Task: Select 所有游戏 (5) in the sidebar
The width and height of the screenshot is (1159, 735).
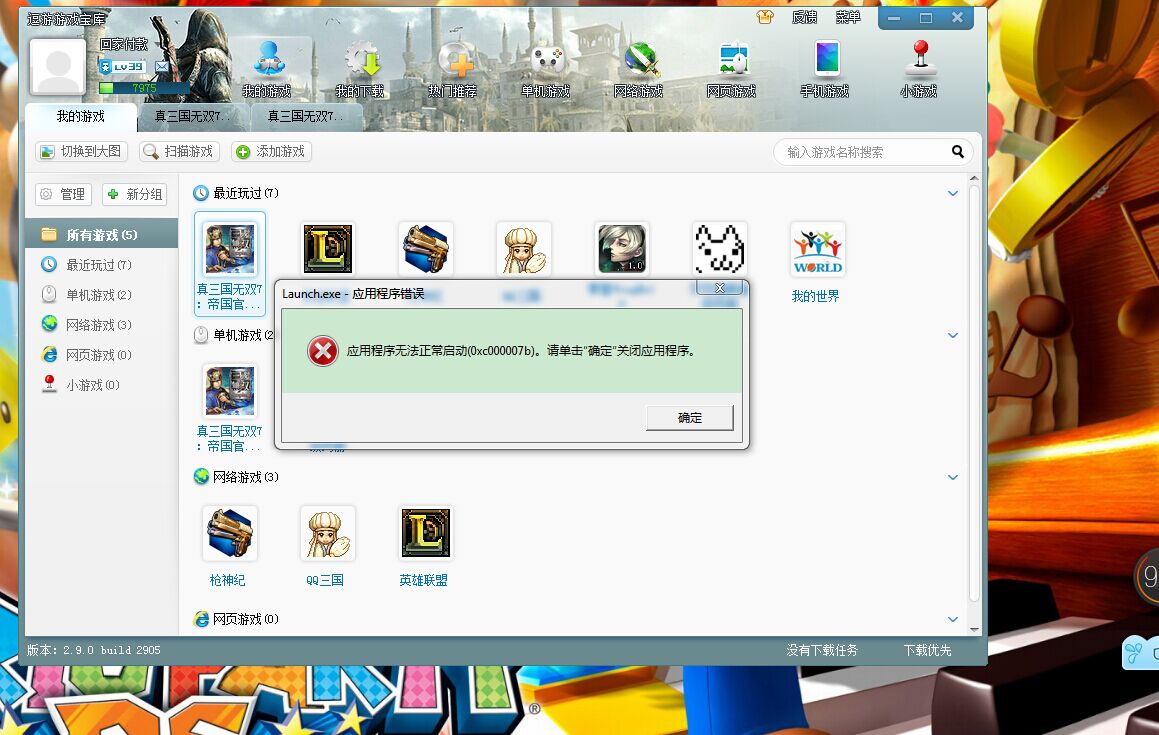Action: pyautogui.click(x=101, y=234)
